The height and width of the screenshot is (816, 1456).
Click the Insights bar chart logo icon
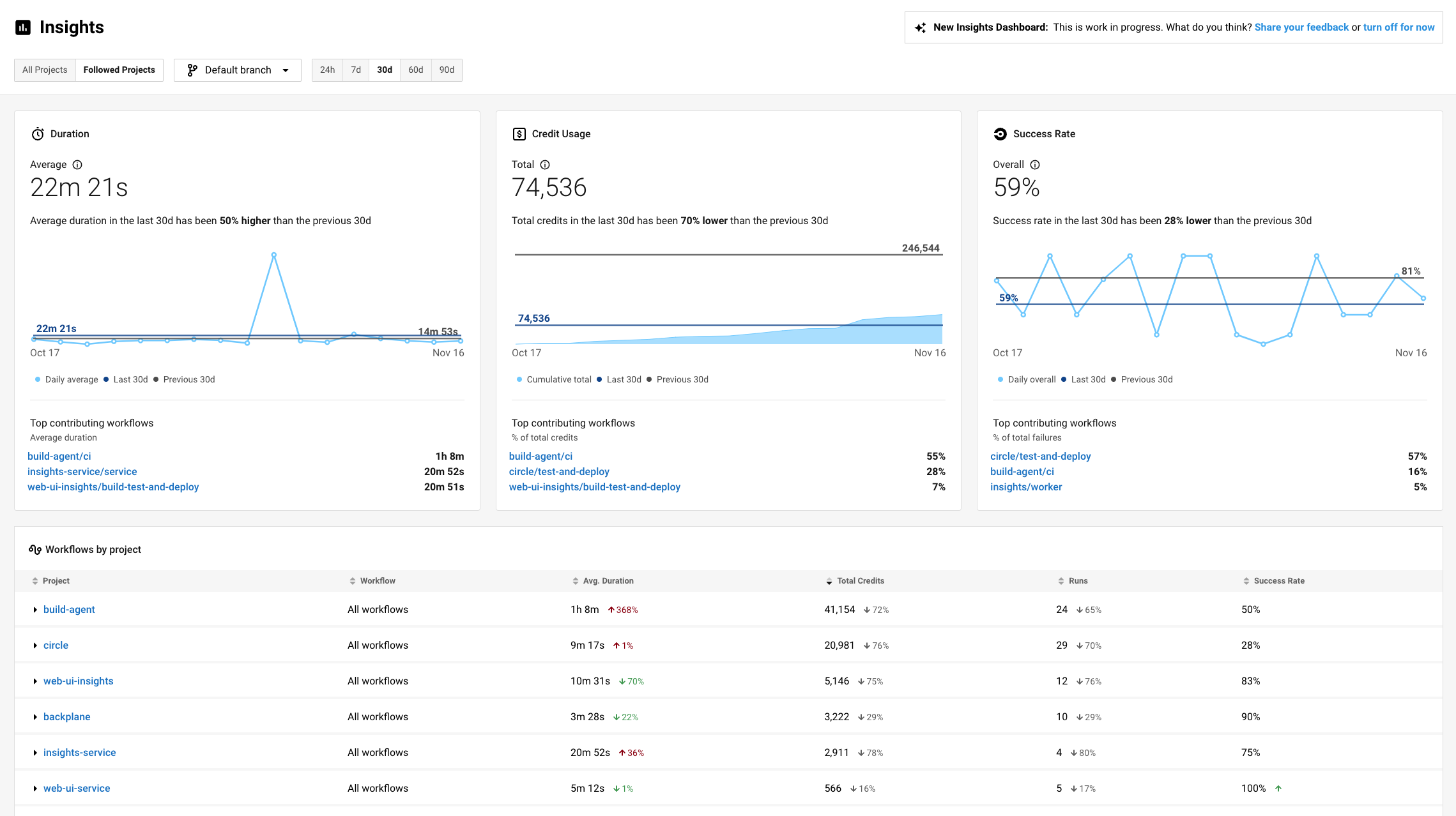pyautogui.click(x=23, y=27)
